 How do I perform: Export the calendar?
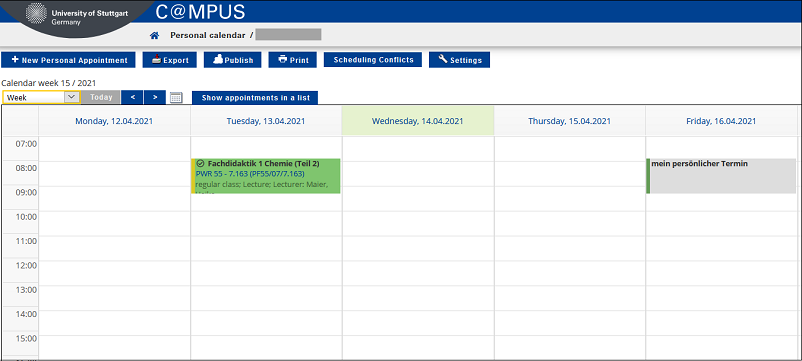point(169,60)
